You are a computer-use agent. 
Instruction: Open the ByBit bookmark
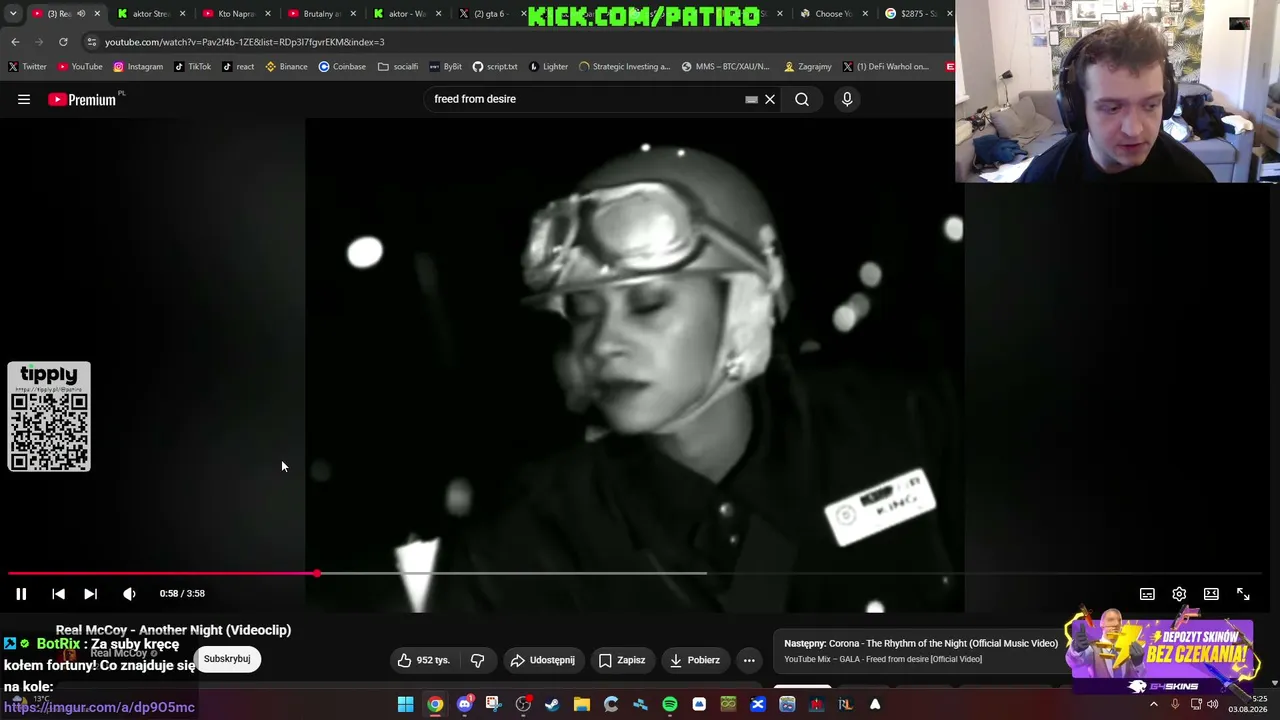(x=445, y=67)
